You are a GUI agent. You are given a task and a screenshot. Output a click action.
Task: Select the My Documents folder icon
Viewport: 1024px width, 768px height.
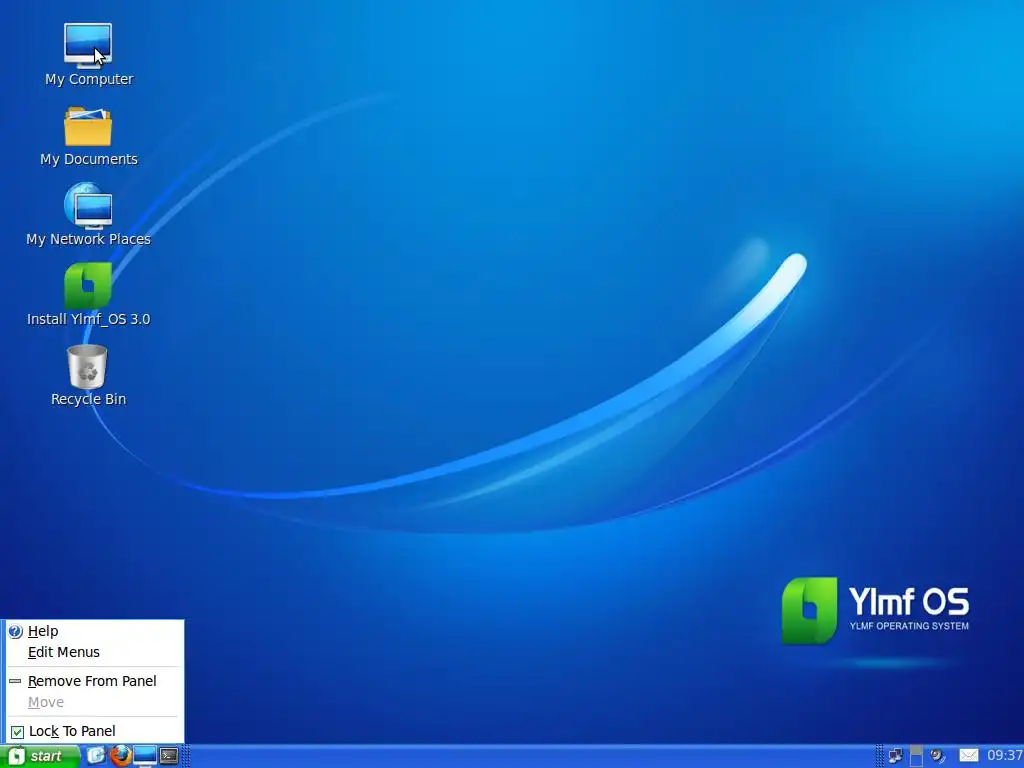[88, 127]
